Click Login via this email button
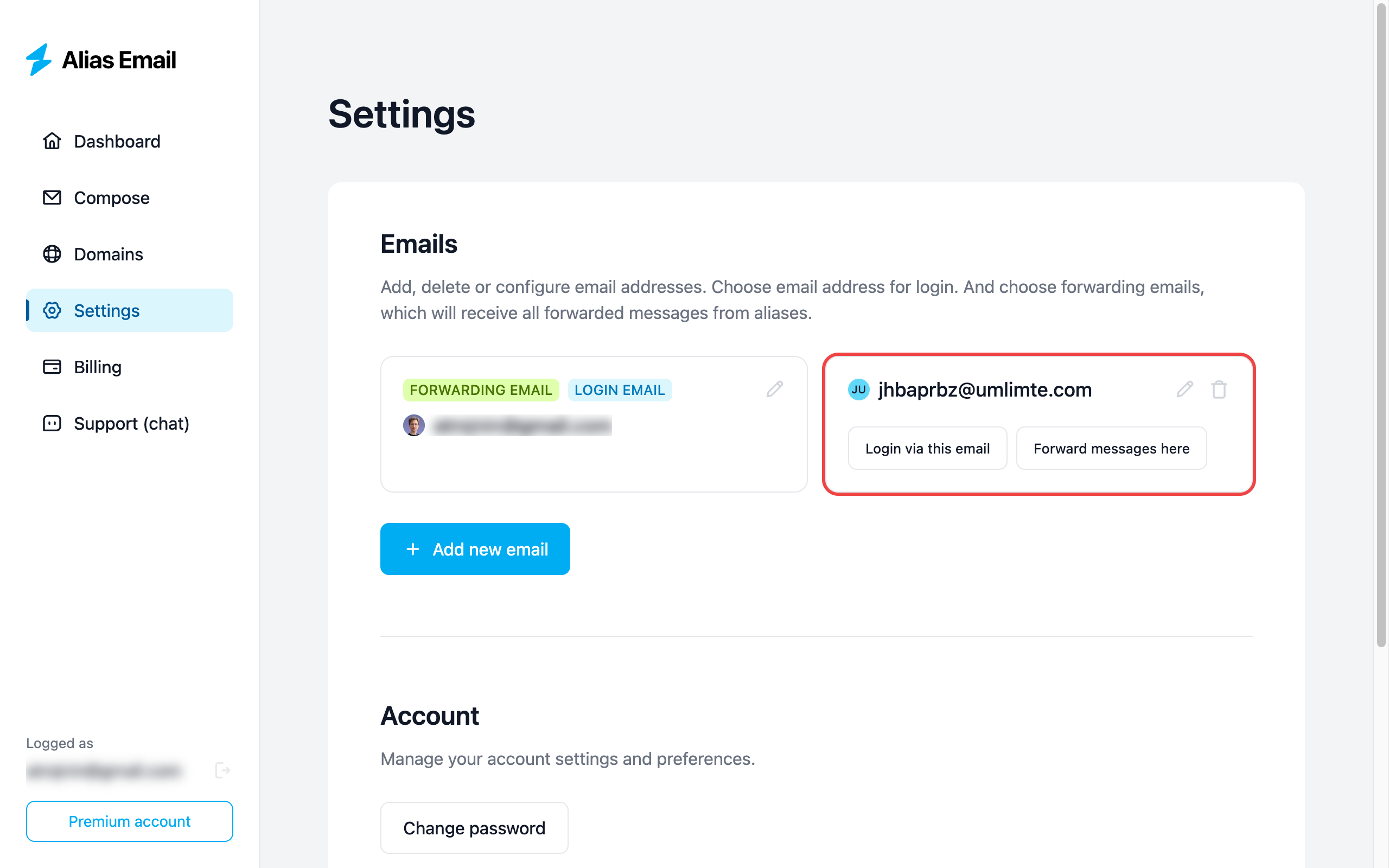Viewport: 1389px width, 868px height. (927, 448)
